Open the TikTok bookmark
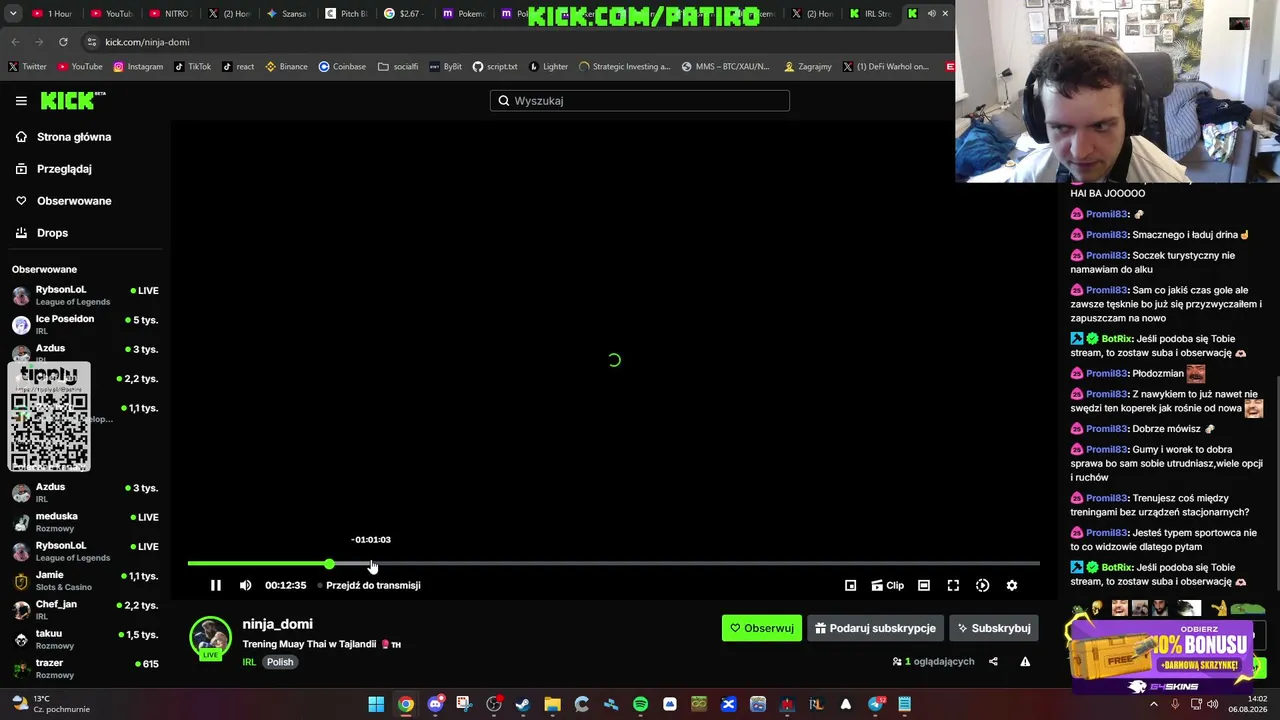Screen dimensions: 1280x720 193,67
